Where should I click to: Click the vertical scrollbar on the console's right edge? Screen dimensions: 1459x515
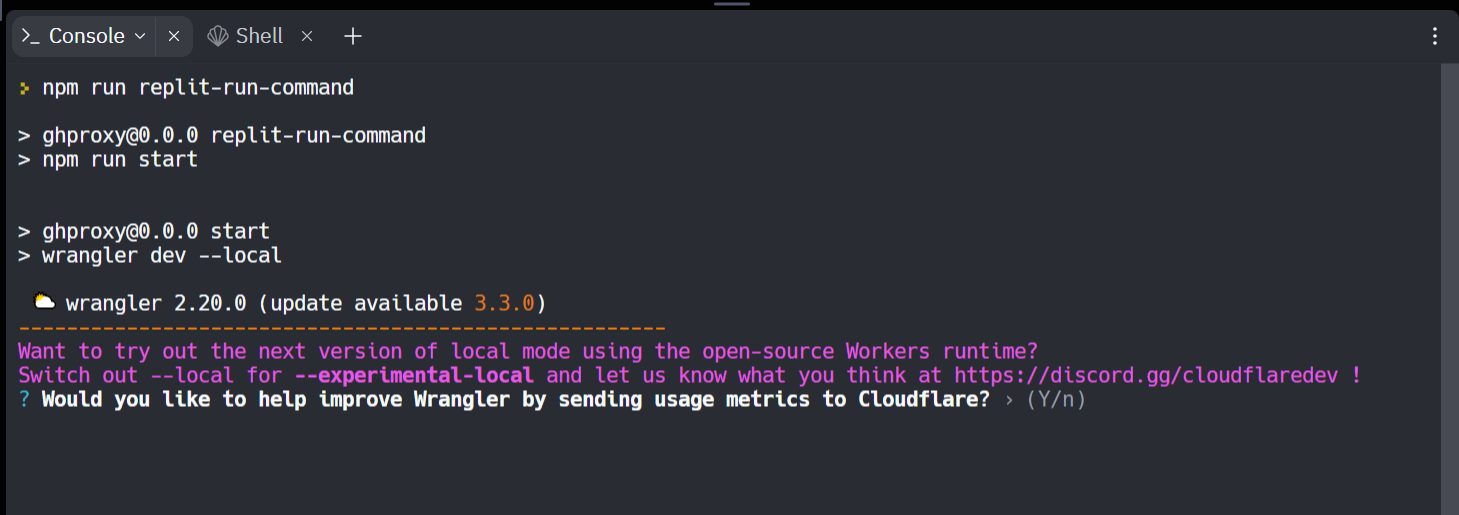tap(1450, 280)
